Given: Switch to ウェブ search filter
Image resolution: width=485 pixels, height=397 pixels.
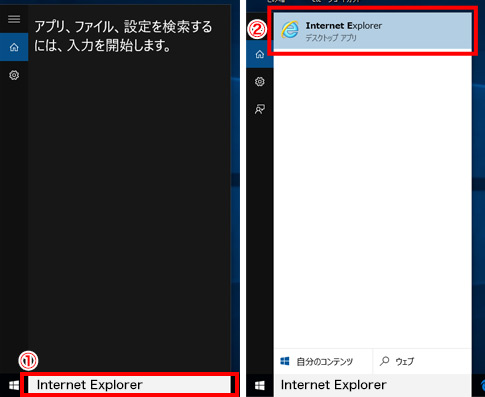Looking at the screenshot, I should [422, 361].
